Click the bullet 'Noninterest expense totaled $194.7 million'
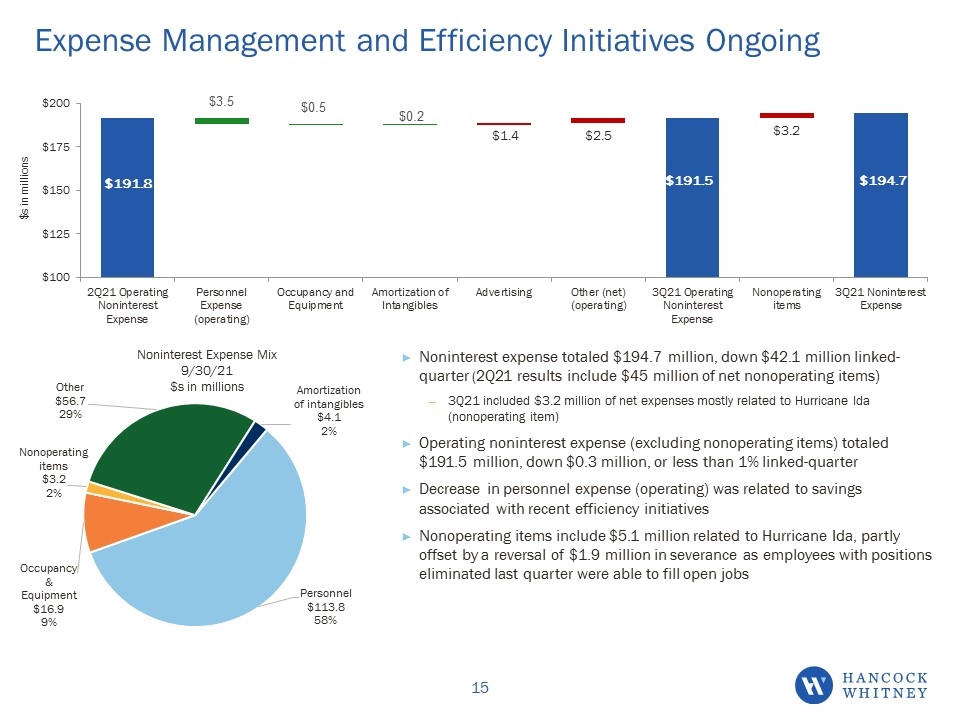Screen dimensions: 960x720 coord(659,366)
